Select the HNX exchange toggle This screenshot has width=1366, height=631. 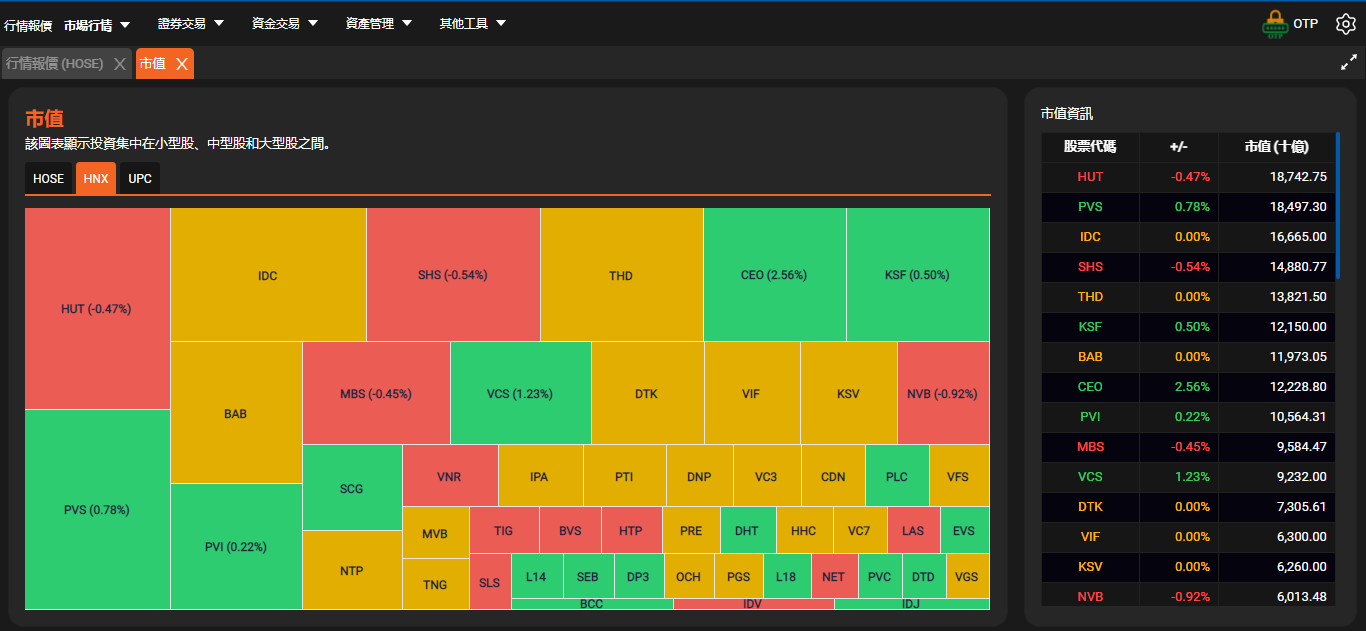(96, 179)
